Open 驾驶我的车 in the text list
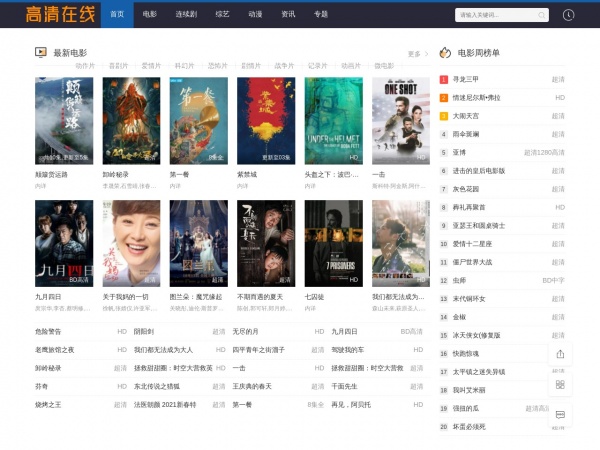This screenshot has width=600, height=450. (x=347, y=350)
